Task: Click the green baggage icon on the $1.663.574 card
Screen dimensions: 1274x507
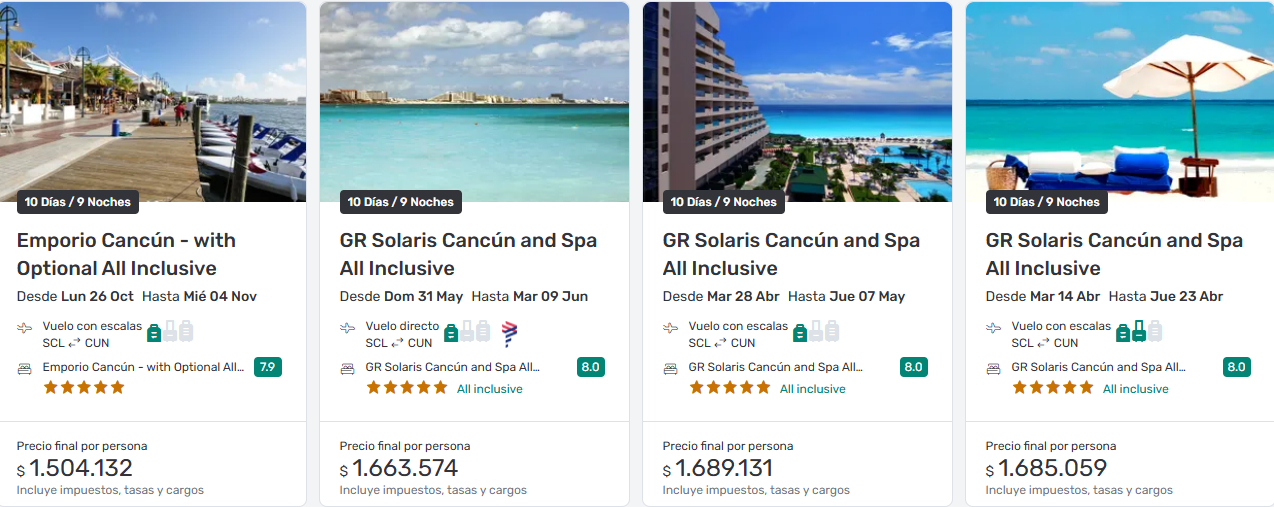Action: 451,332
